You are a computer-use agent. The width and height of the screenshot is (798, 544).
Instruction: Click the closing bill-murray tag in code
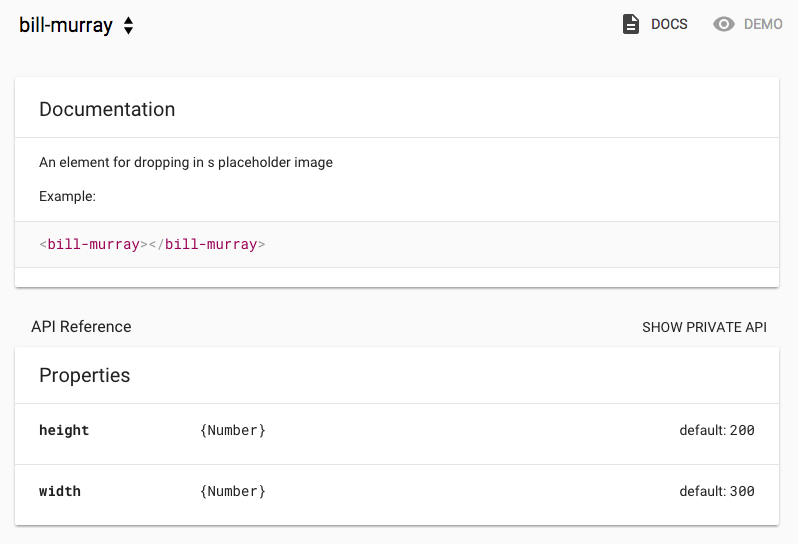[211, 244]
